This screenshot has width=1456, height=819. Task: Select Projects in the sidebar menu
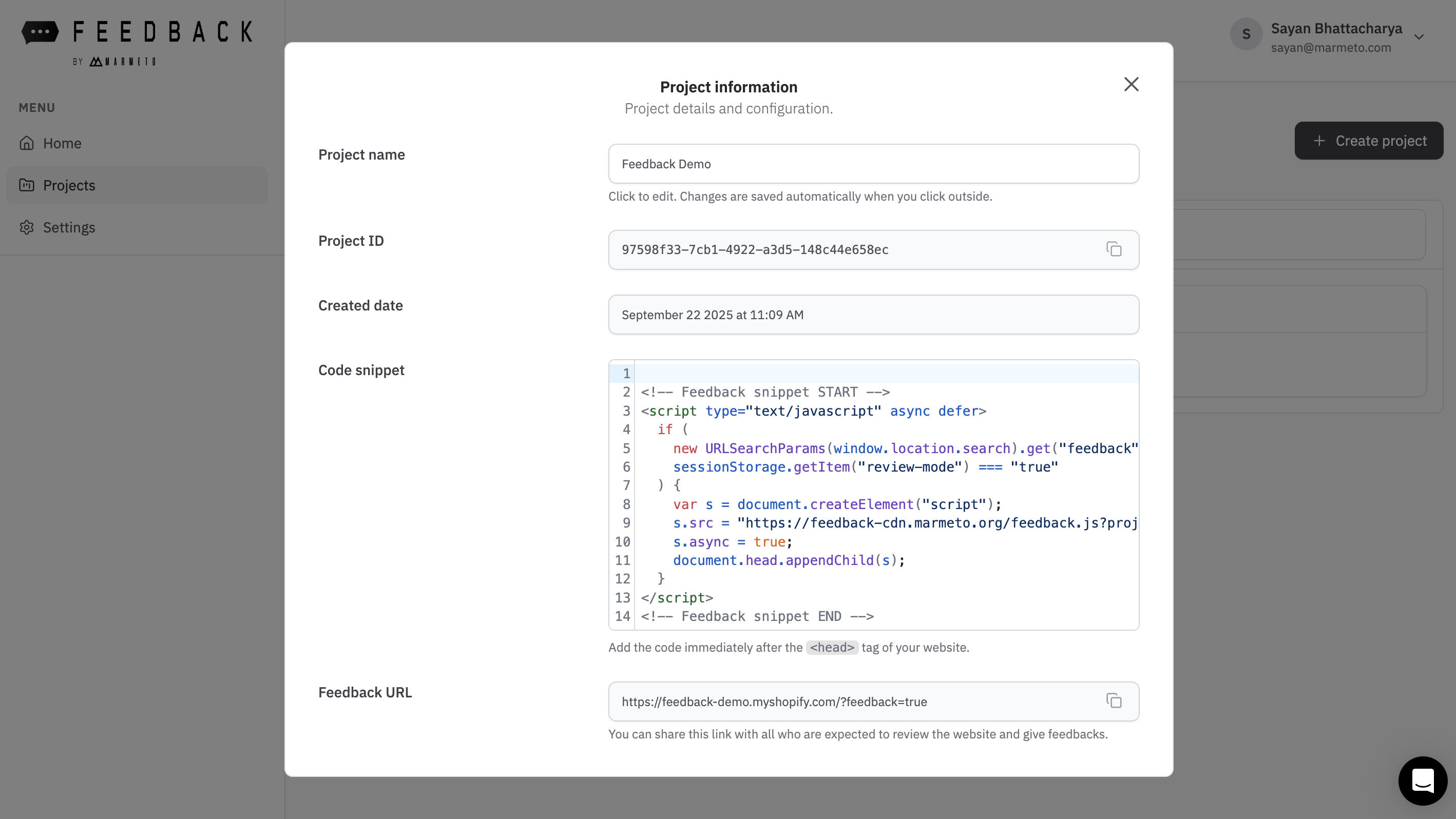[x=69, y=185]
